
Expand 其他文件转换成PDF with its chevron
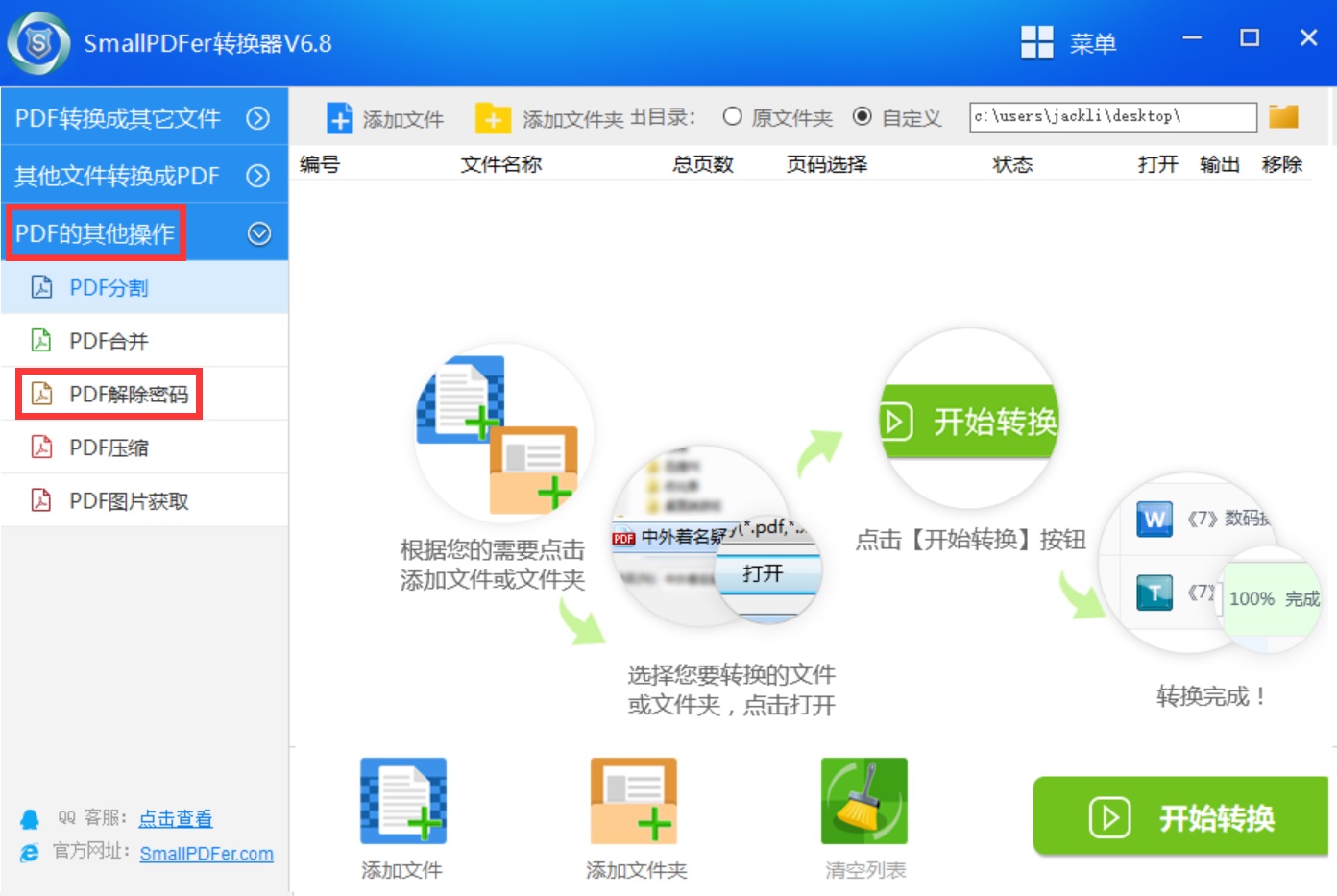pyautogui.click(x=257, y=176)
